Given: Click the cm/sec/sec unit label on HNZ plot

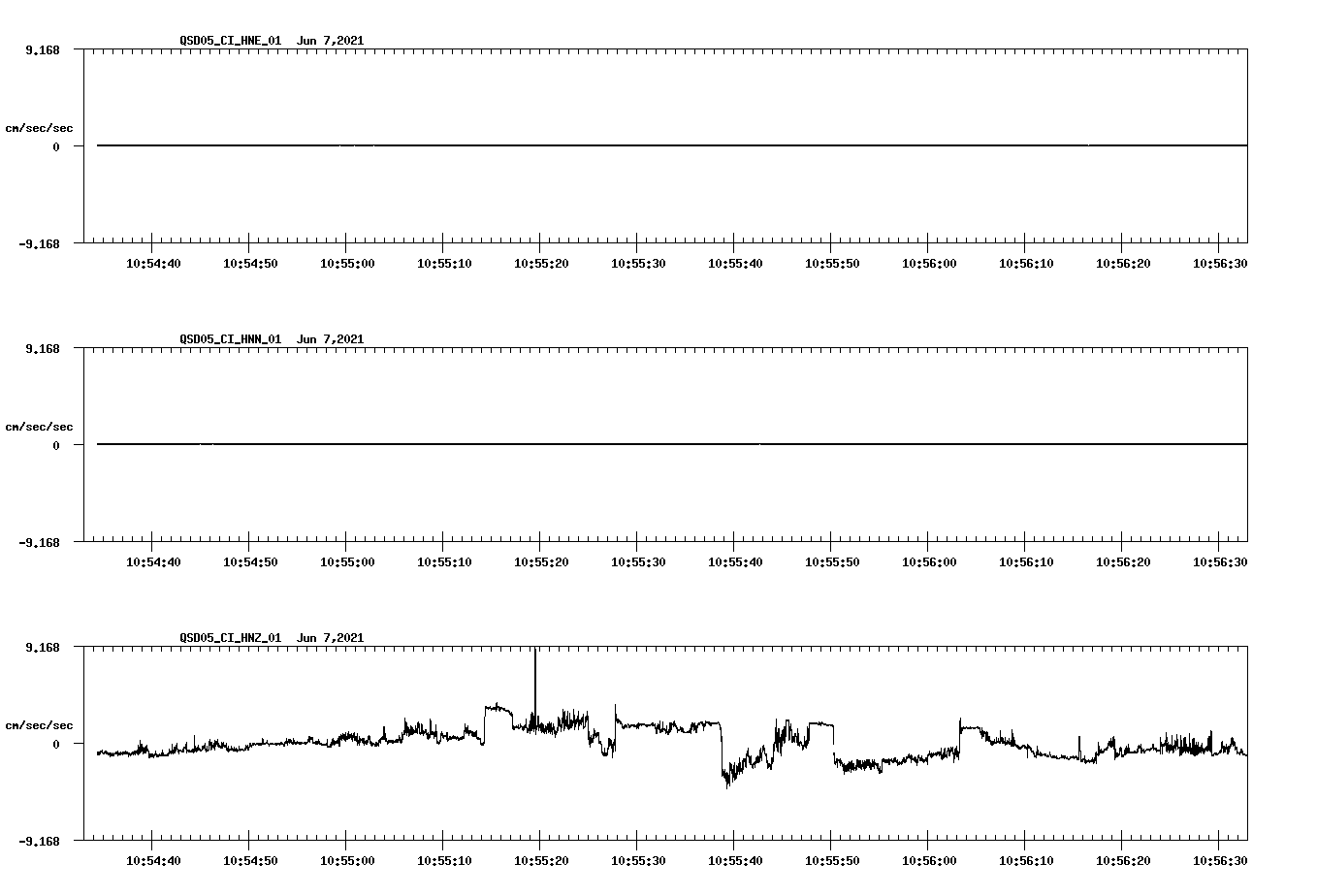Looking at the screenshot, I should 39,725.
